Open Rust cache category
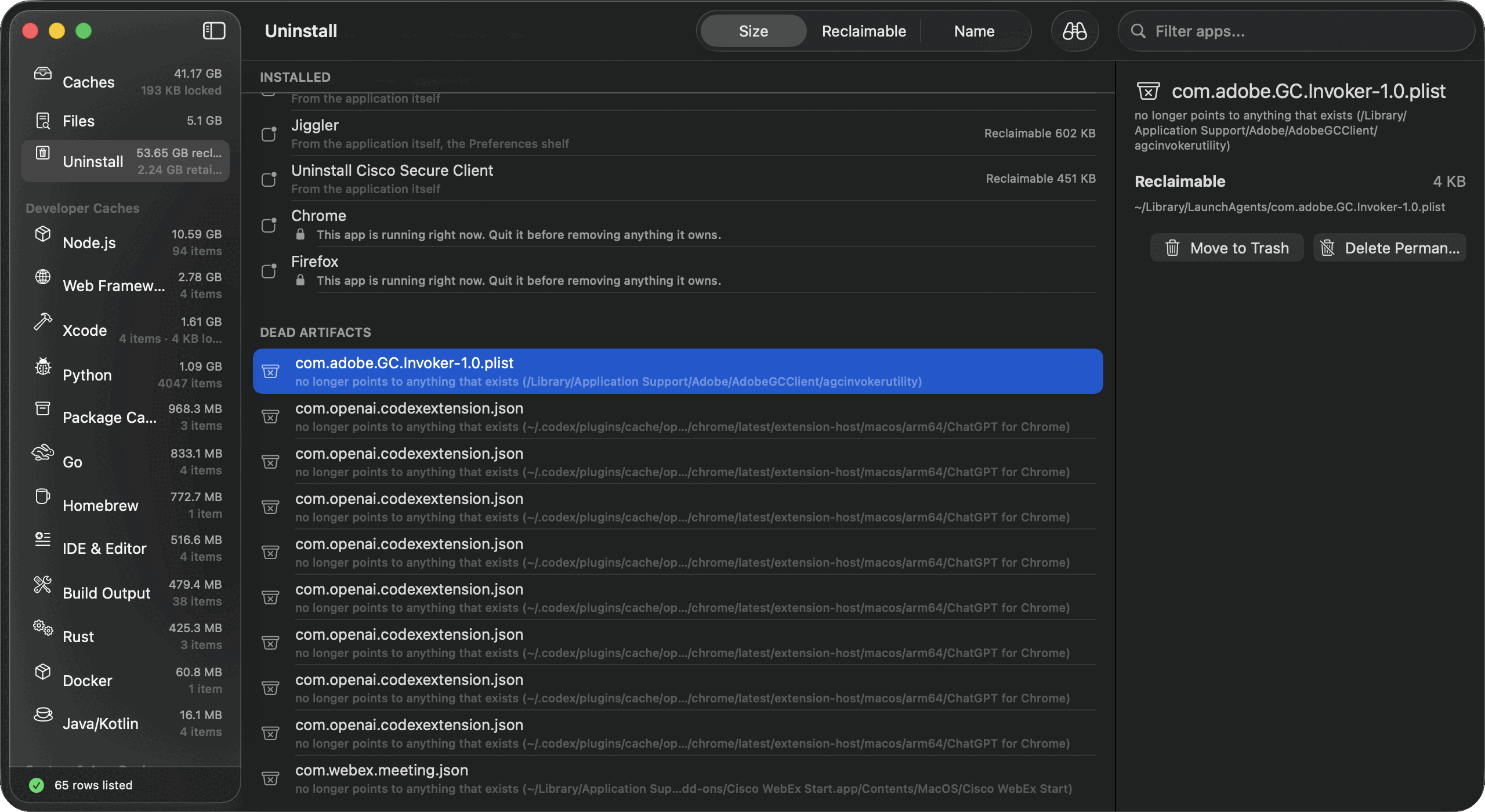 pos(125,636)
